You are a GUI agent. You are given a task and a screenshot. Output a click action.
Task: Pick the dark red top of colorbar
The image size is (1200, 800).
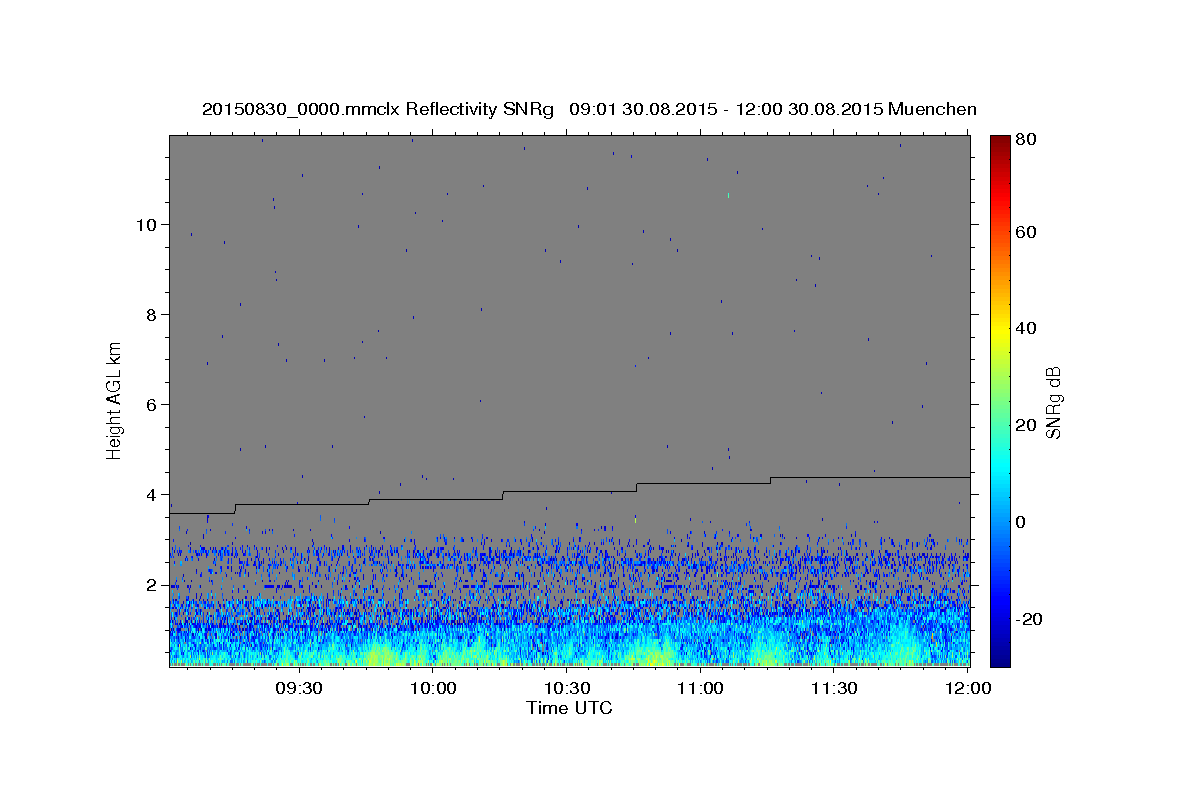[1000, 142]
